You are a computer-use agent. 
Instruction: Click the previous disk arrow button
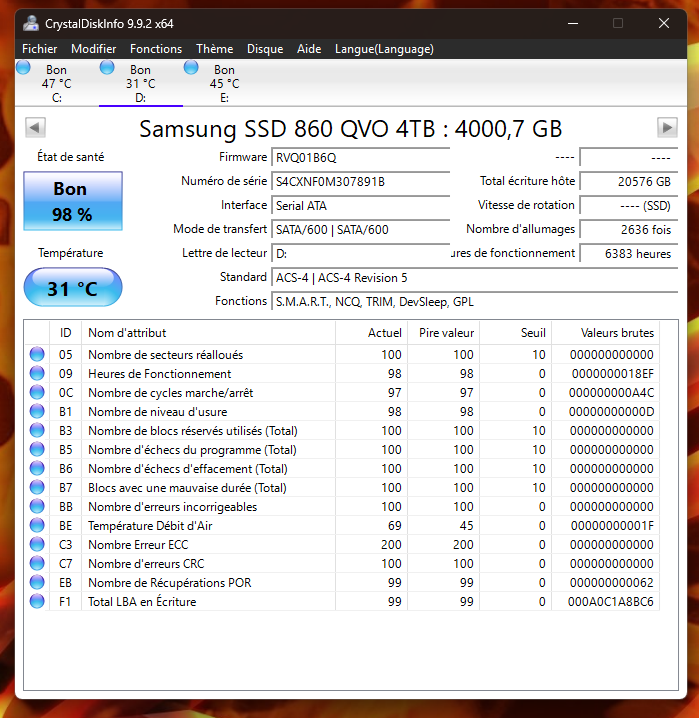(35, 127)
